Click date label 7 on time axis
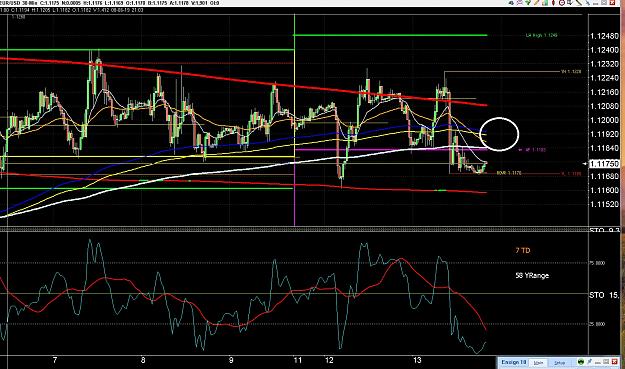This screenshot has width=625, height=369. click(55, 360)
